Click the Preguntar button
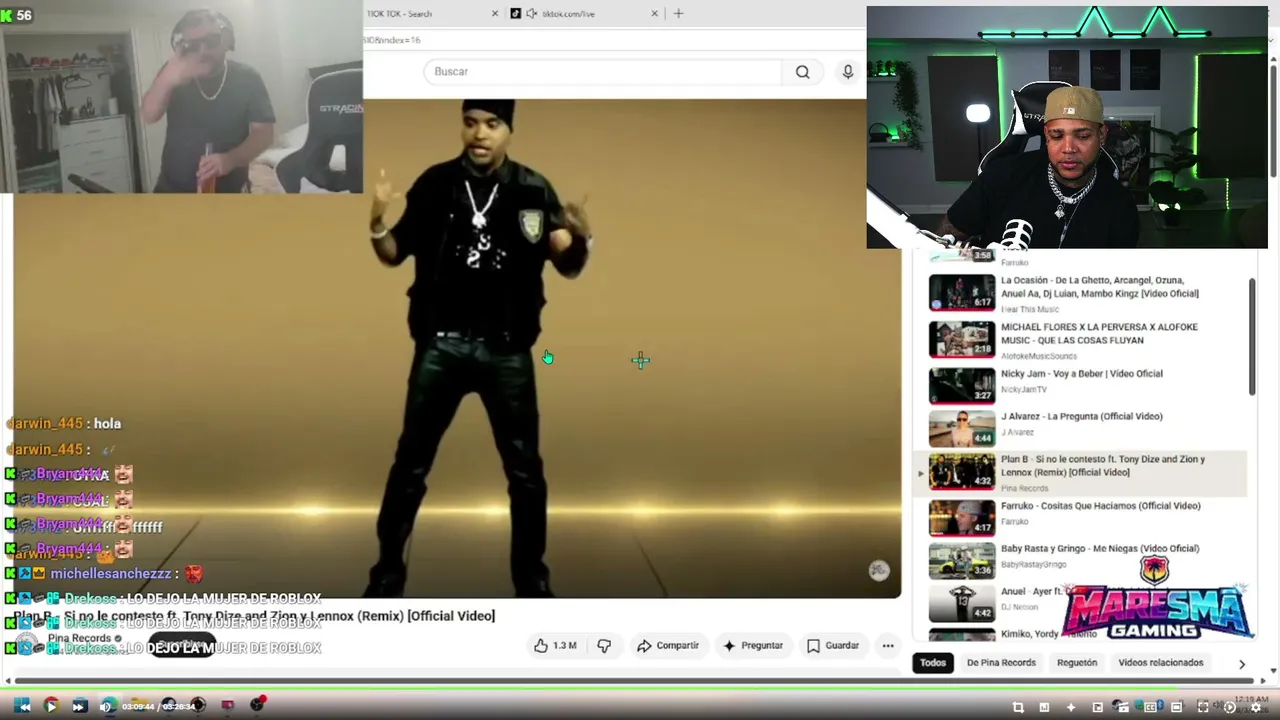Viewport: 1280px width, 720px height. [753, 646]
